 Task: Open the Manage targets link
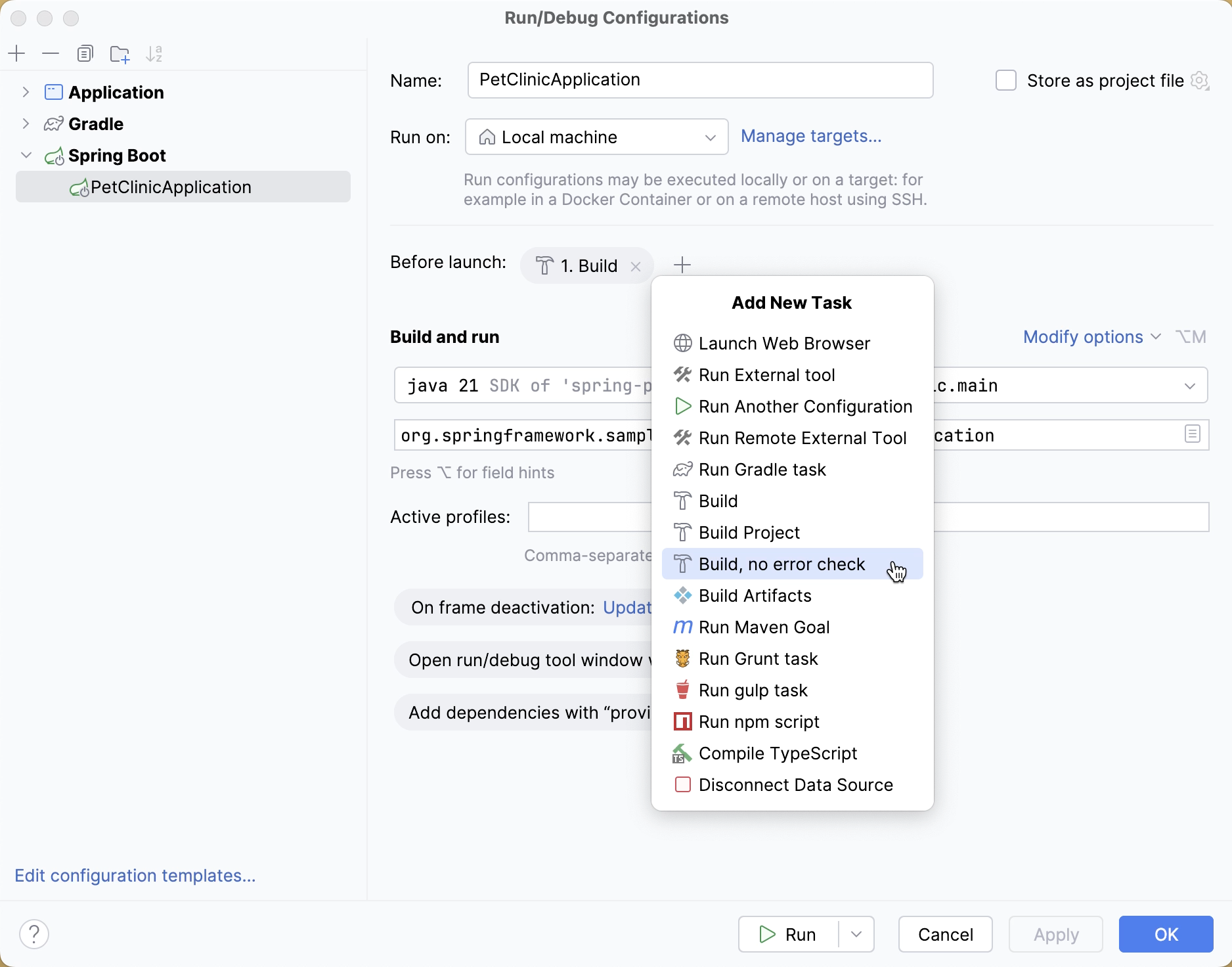[811, 136]
